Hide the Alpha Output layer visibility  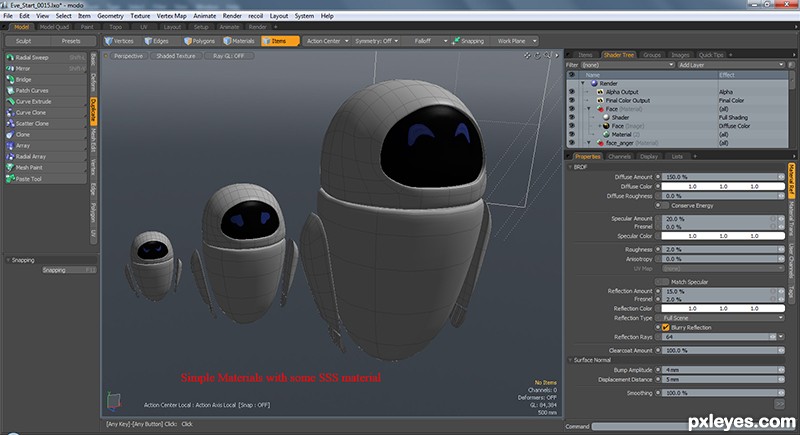point(571,92)
